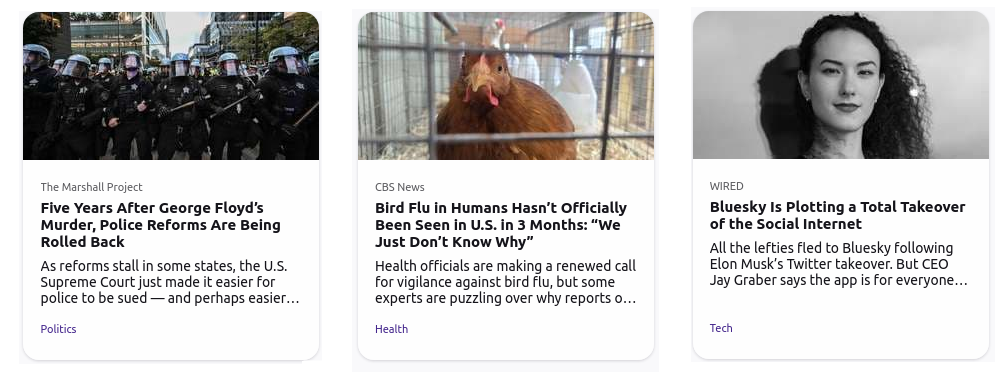Click the summary starting 'As reforms stall'
Image resolution: width=1004 pixels, height=381 pixels.
click(x=170, y=282)
